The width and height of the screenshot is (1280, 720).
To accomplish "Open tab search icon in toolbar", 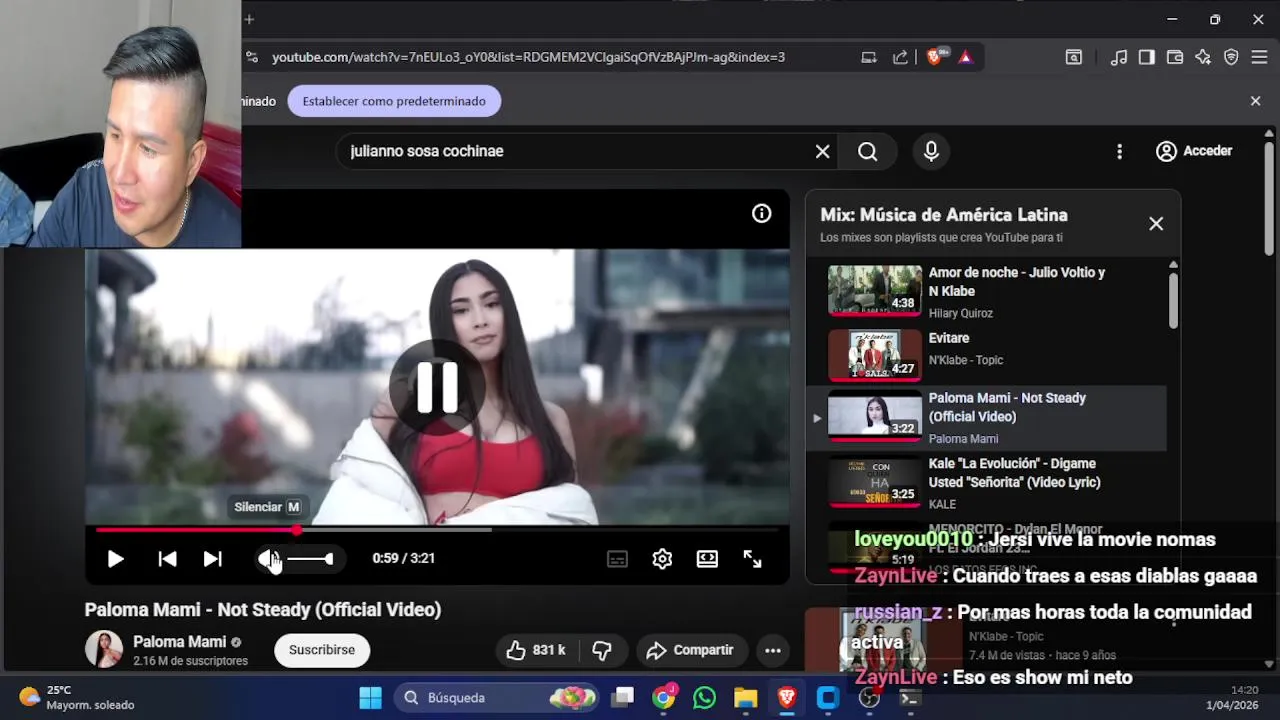I will tap(1073, 57).
